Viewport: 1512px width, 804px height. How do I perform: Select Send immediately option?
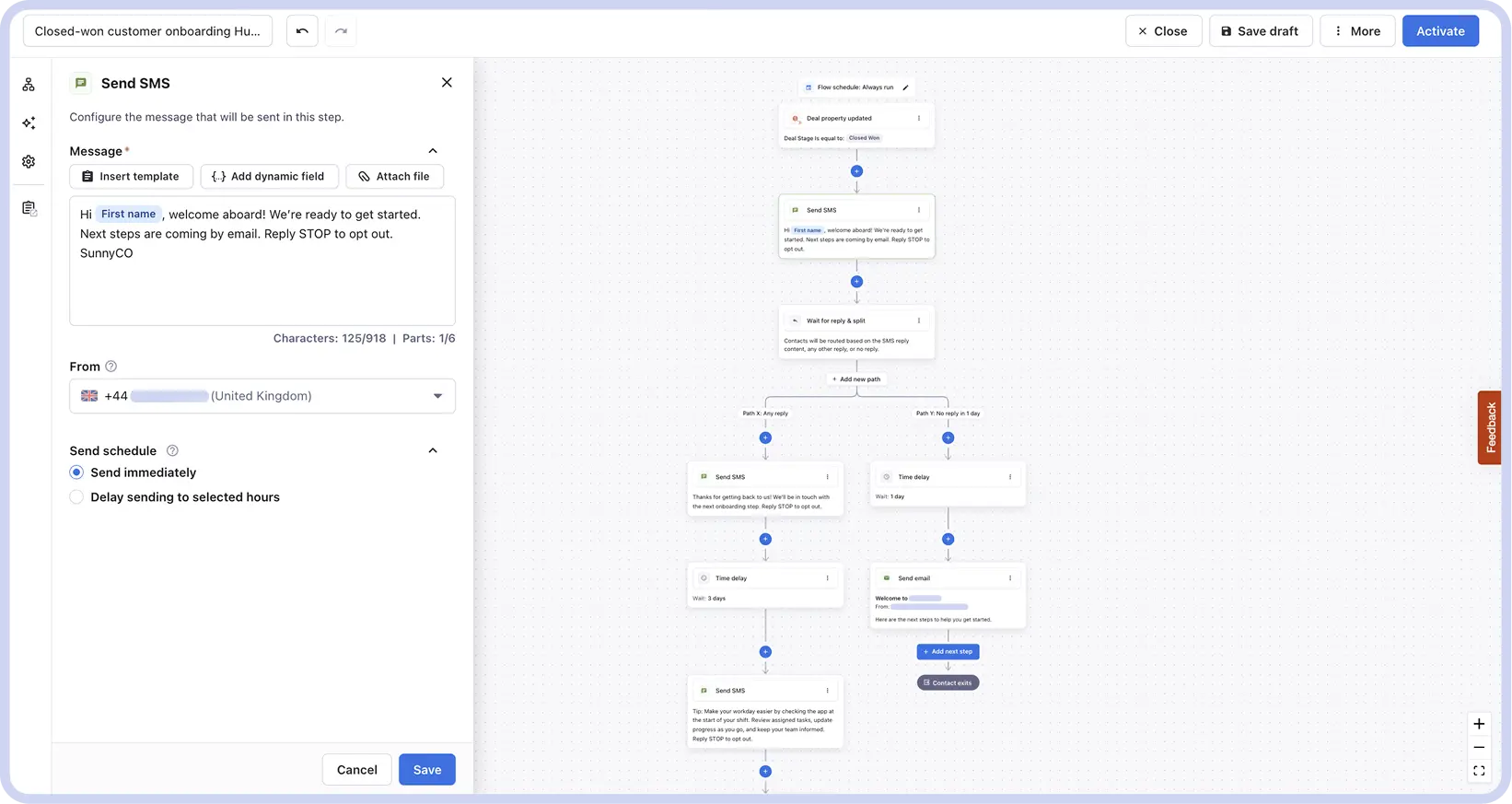click(x=76, y=472)
